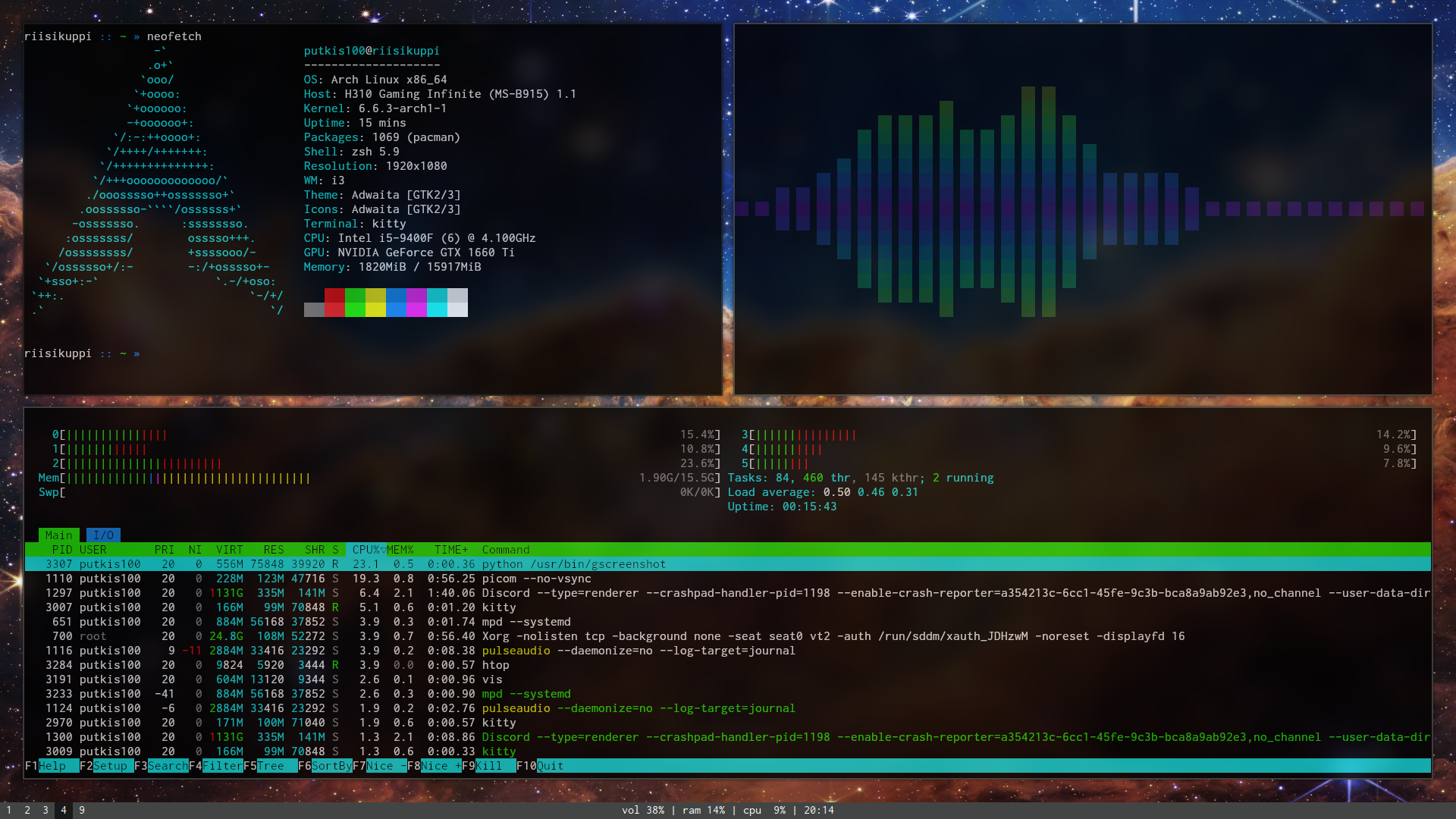Viewport: 1456px width, 819px height.
Task: Select kitty process with PID 2970
Action: [728, 723]
